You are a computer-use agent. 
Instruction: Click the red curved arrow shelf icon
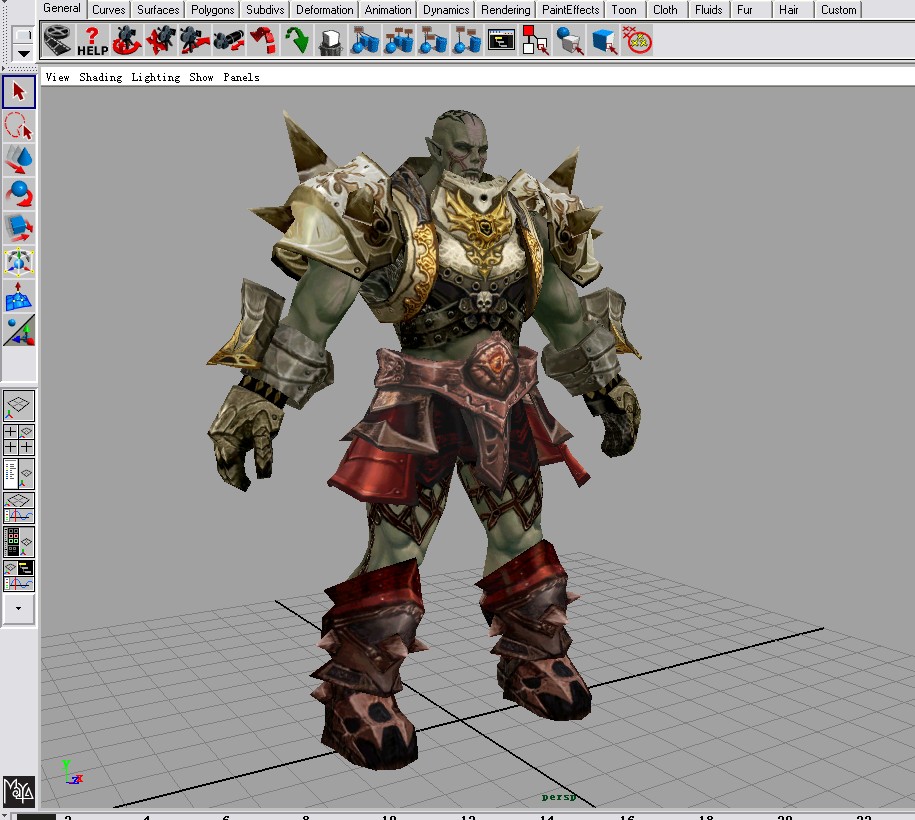(263, 40)
